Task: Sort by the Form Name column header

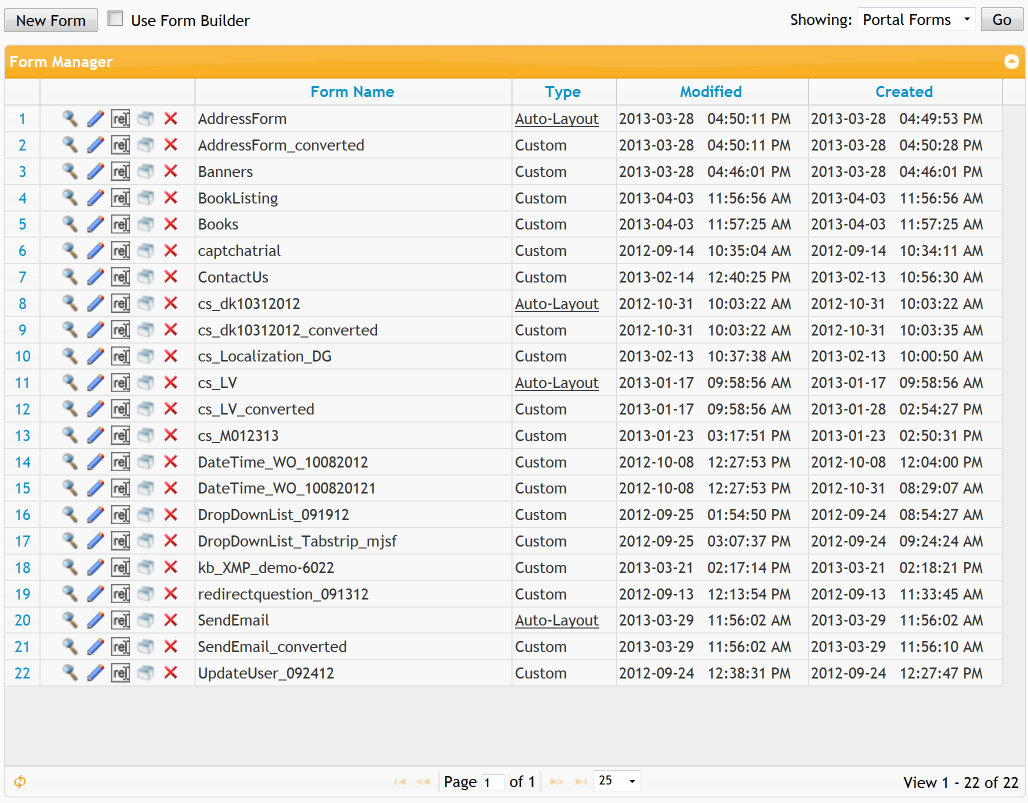Action: [353, 92]
